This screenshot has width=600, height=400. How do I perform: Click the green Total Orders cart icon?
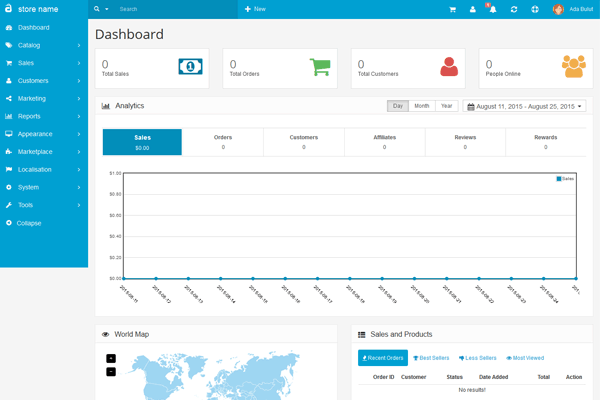coord(320,67)
